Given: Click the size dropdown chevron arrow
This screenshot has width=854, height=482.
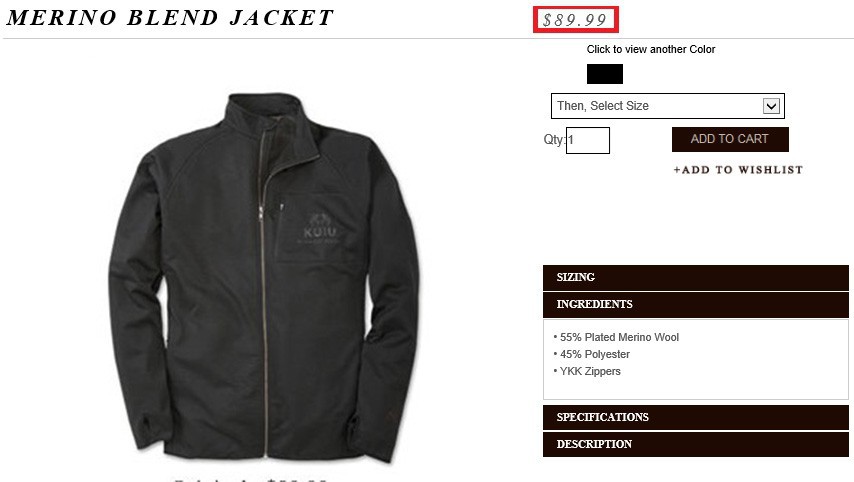Looking at the screenshot, I should pyautogui.click(x=771, y=106).
